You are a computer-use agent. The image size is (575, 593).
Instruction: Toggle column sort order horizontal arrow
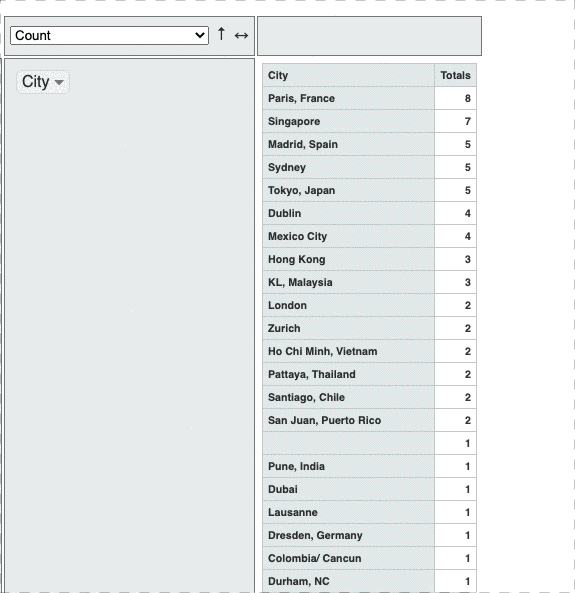click(x=241, y=36)
